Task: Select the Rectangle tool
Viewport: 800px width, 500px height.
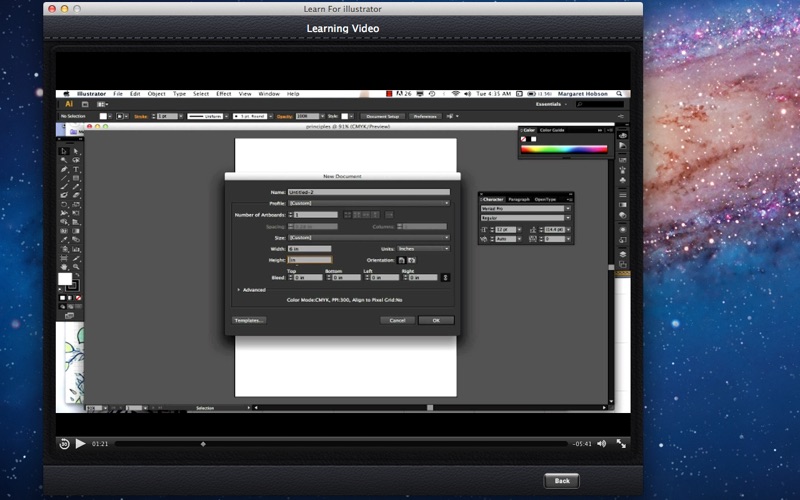Action: (x=76, y=178)
